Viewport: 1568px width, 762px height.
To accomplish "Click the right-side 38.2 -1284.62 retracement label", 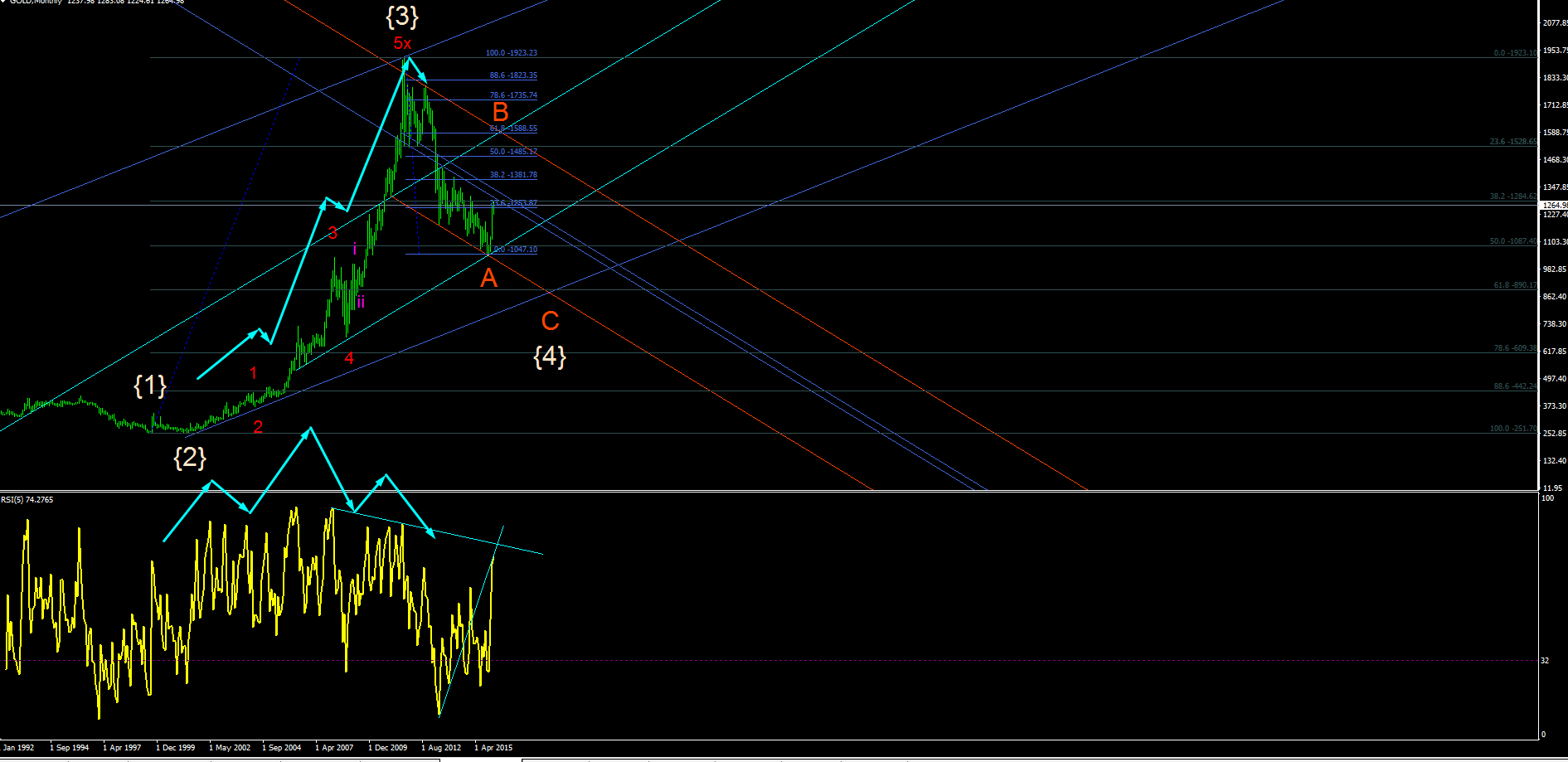I will tap(1513, 197).
